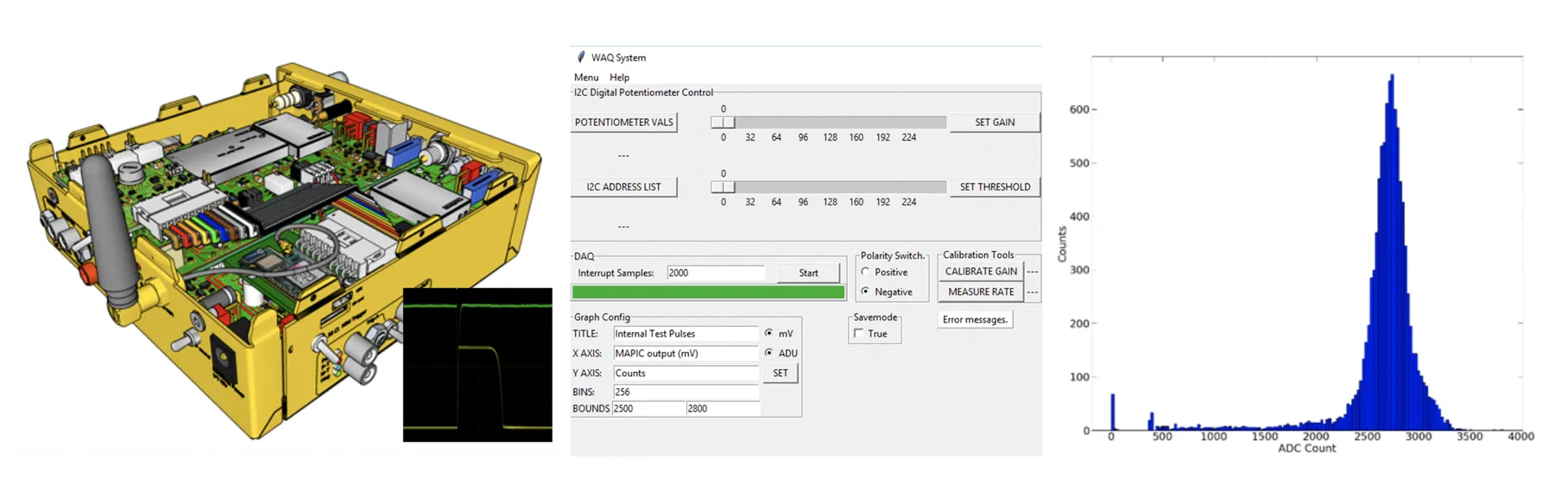Screen dimensions: 1568x478
Task: Click the graph TITLE input field
Action: tap(685, 334)
